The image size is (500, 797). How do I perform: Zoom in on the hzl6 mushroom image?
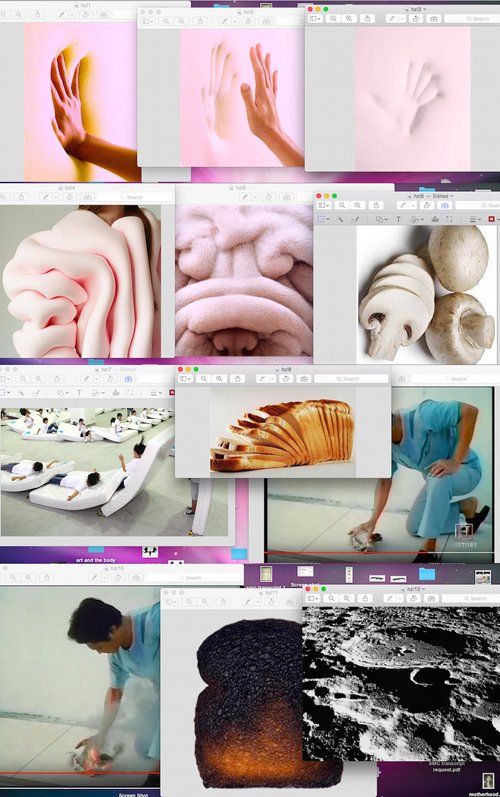(357, 205)
